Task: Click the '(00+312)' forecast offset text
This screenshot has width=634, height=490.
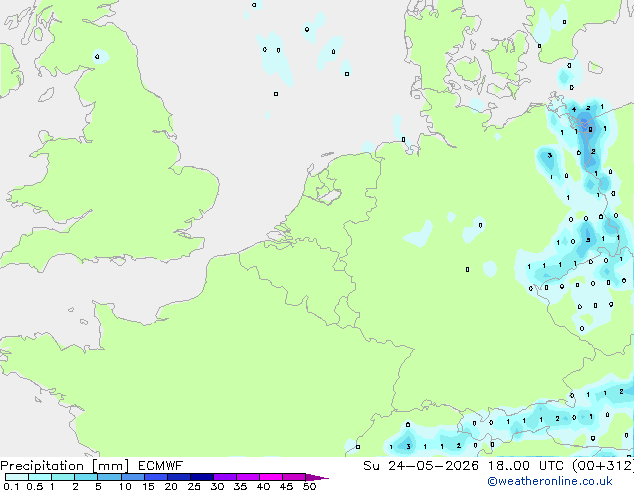Action: [x=603, y=466]
